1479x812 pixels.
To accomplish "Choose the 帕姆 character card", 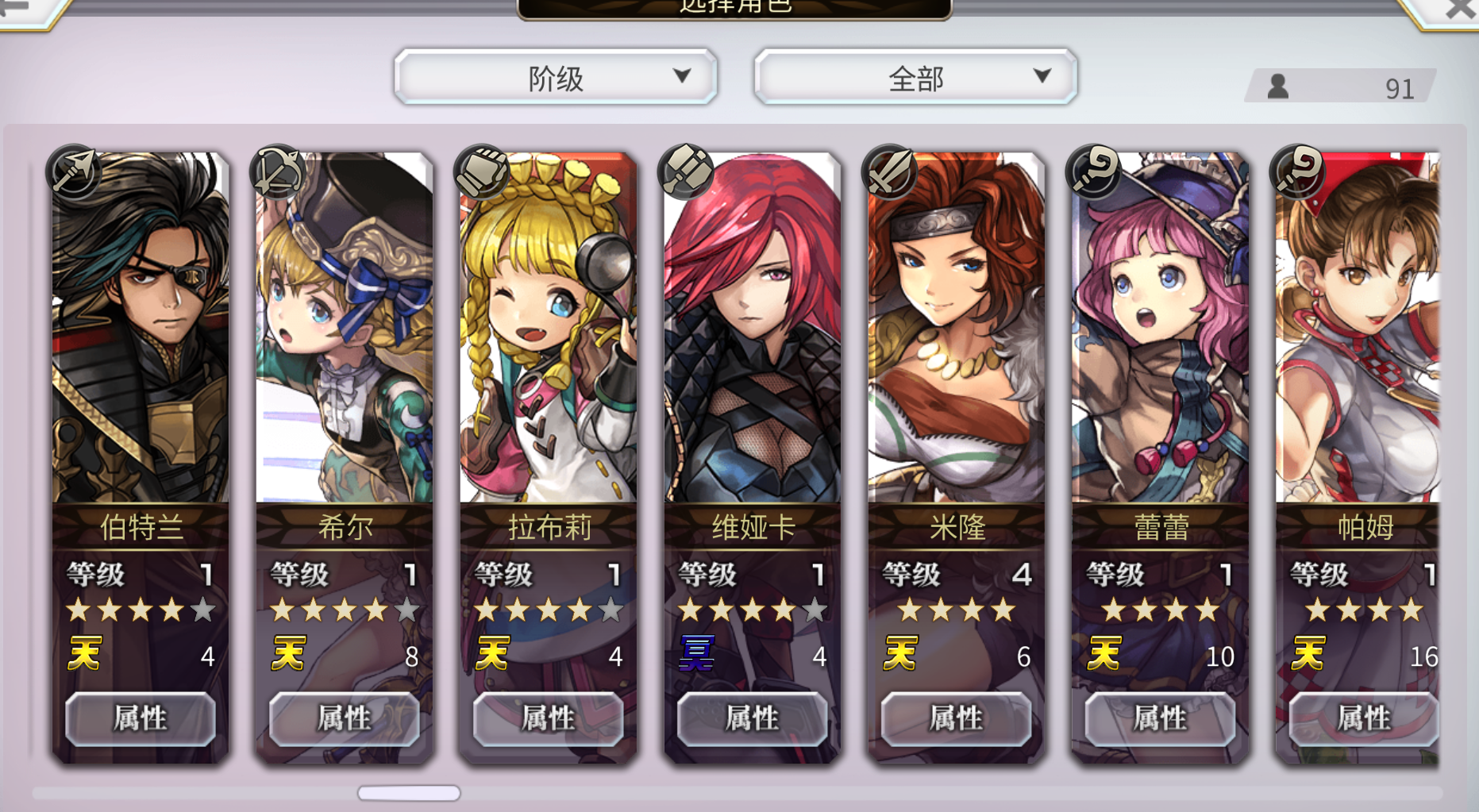I will coord(1358,458).
